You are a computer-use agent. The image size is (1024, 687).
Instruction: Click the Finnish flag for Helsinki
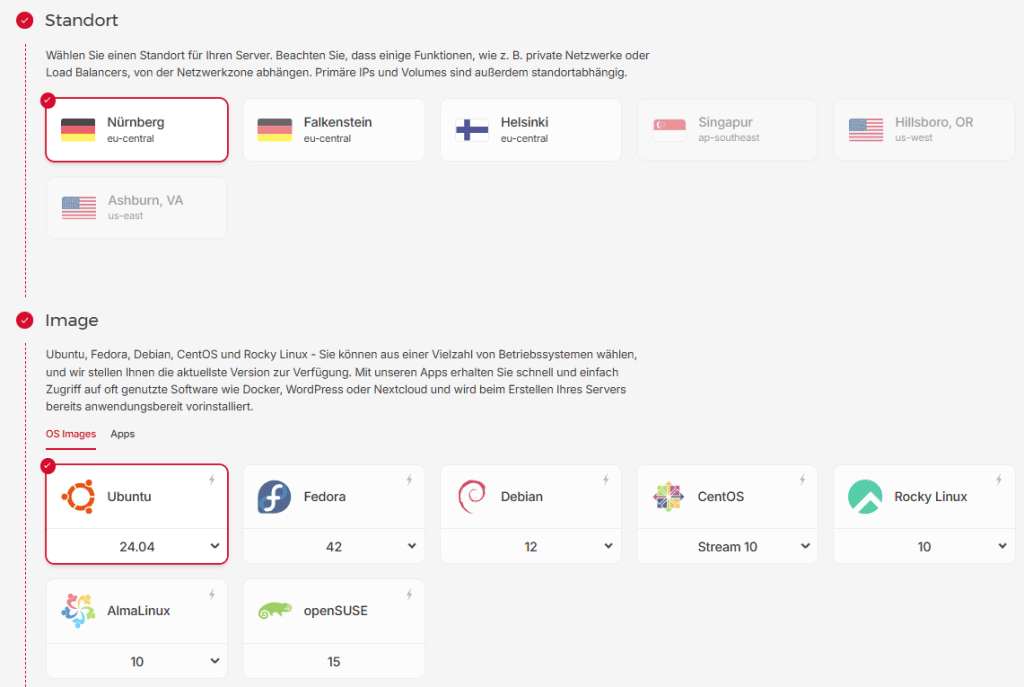pos(471,130)
